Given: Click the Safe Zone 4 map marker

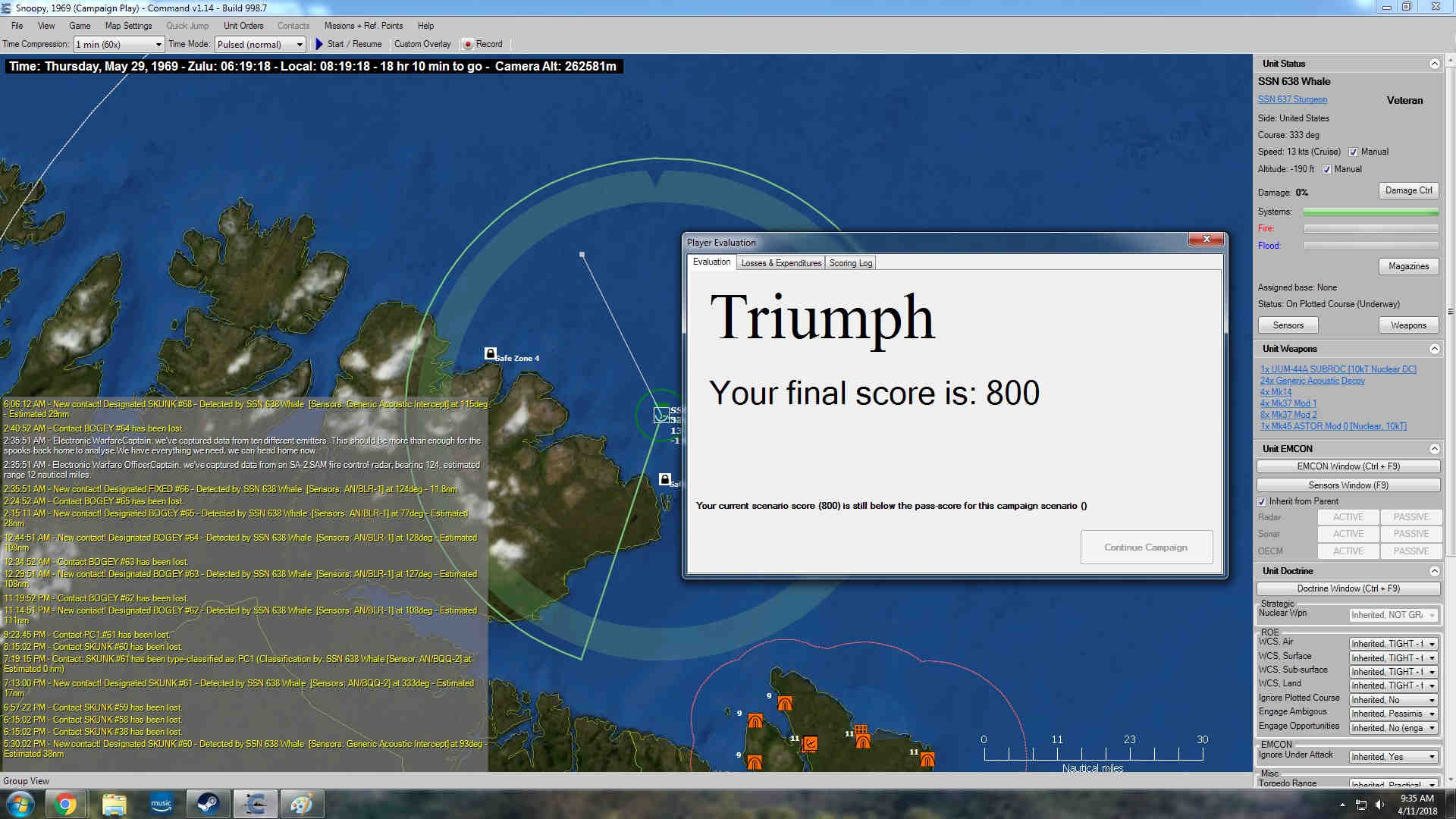Looking at the screenshot, I should coord(491,353).
